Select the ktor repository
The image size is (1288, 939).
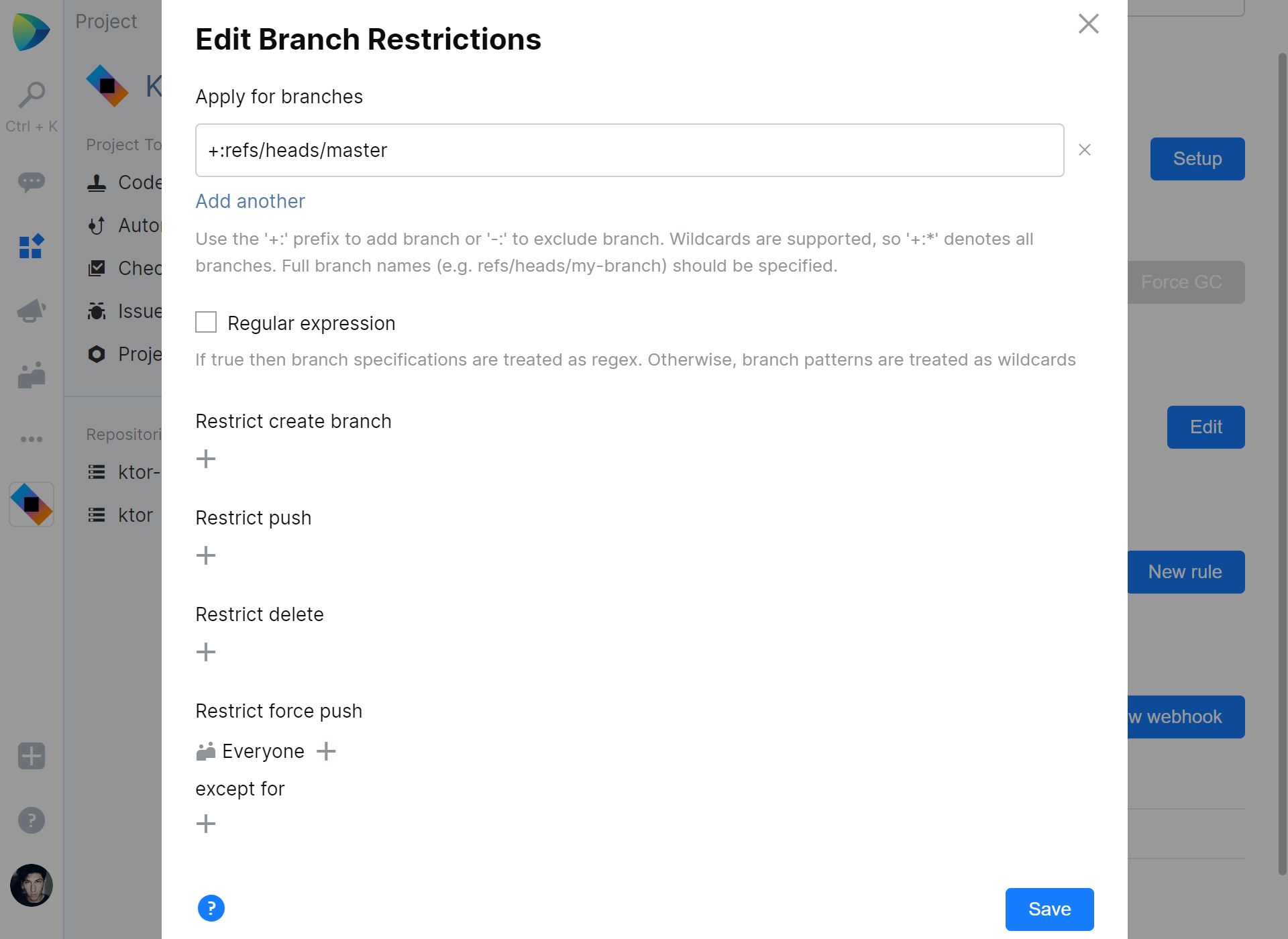point(135,514)
